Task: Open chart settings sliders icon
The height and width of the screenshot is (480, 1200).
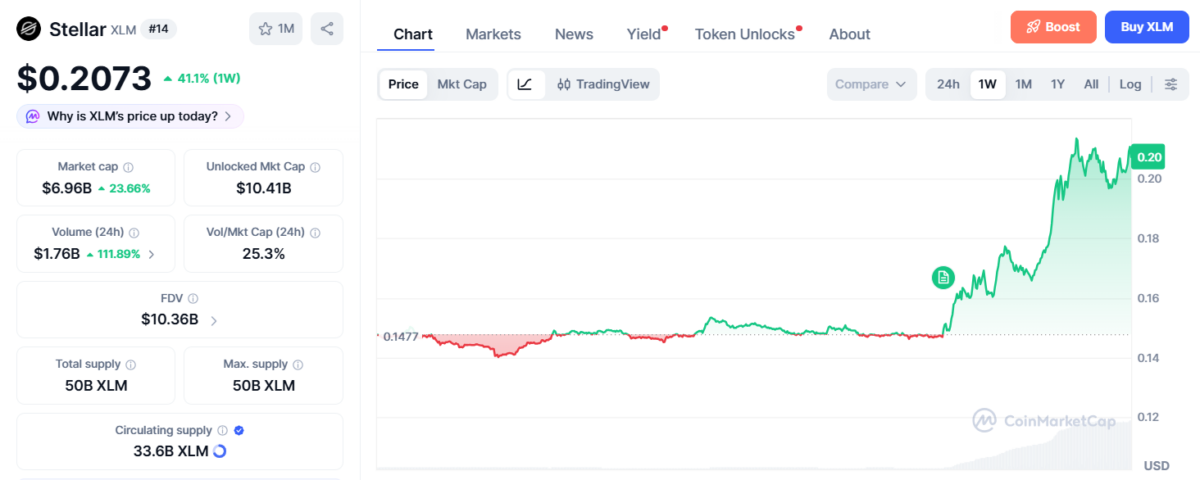Action: coord(1170,84)
